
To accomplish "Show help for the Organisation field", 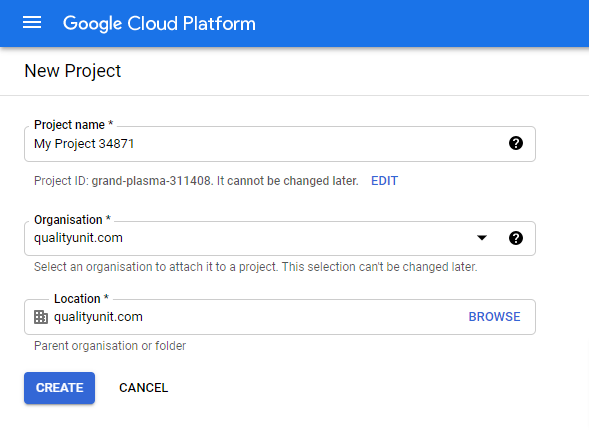I will click(x=516, y=238).
